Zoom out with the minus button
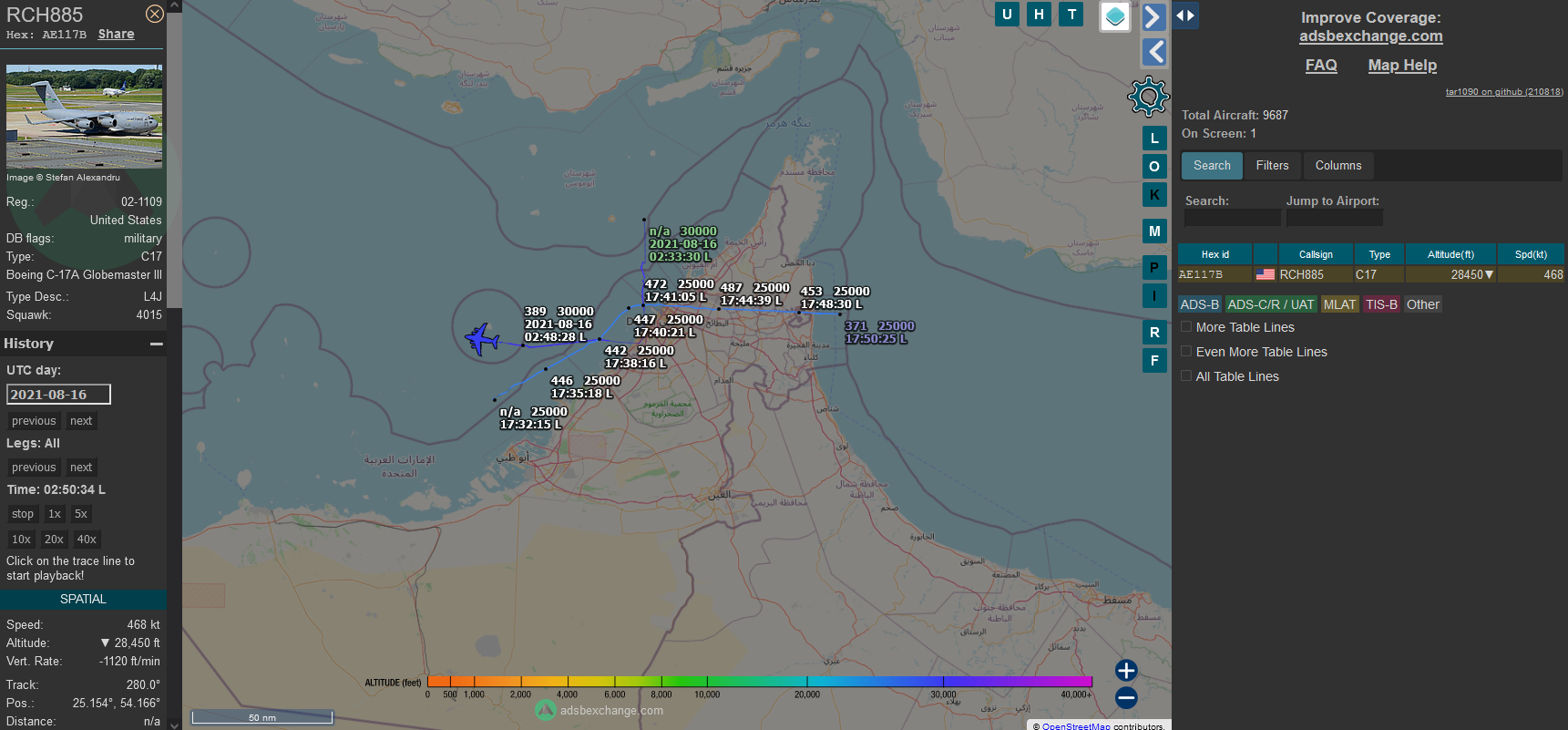 (1126, 698)
